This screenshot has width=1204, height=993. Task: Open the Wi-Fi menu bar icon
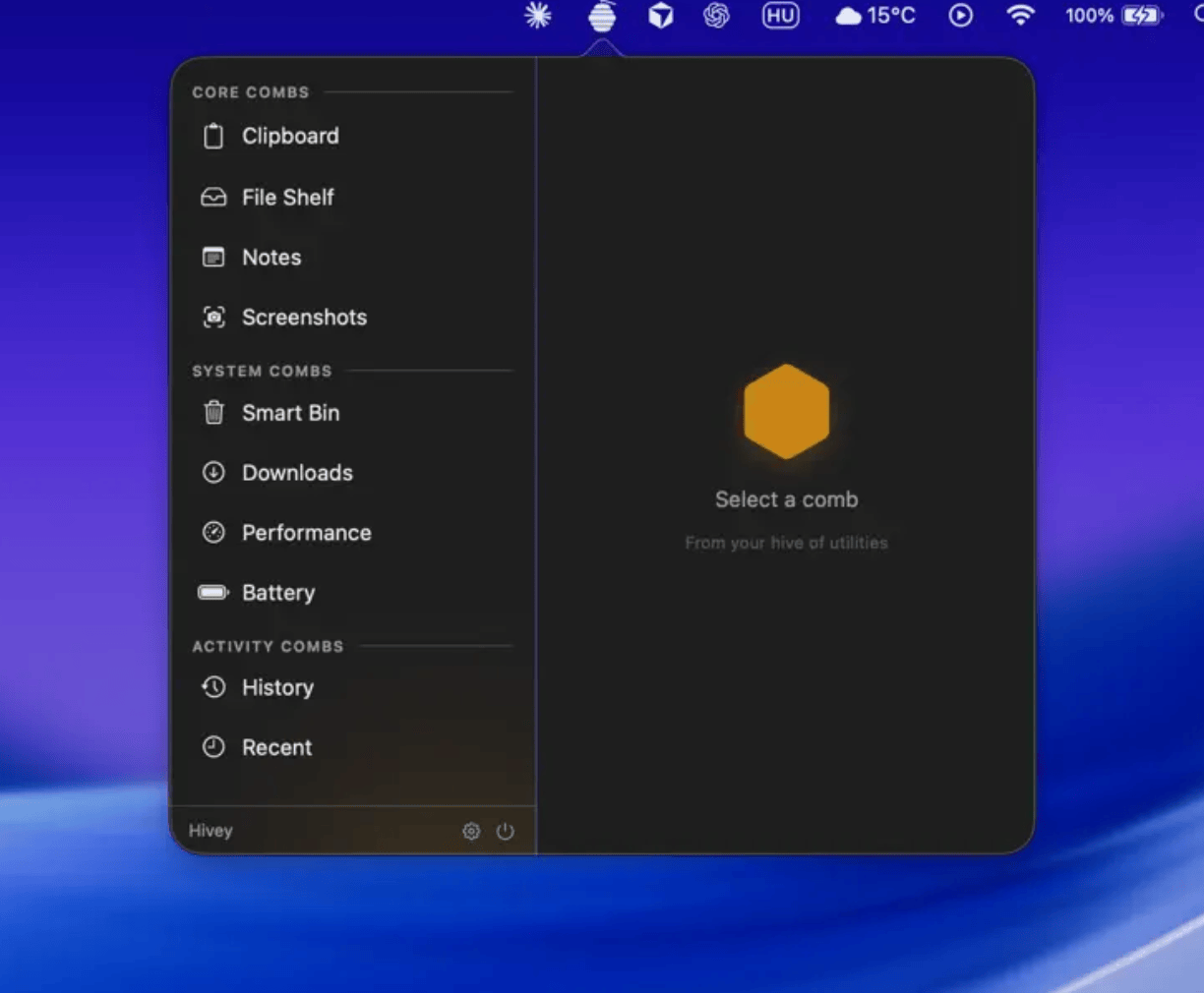click(x=1021, y=15)
